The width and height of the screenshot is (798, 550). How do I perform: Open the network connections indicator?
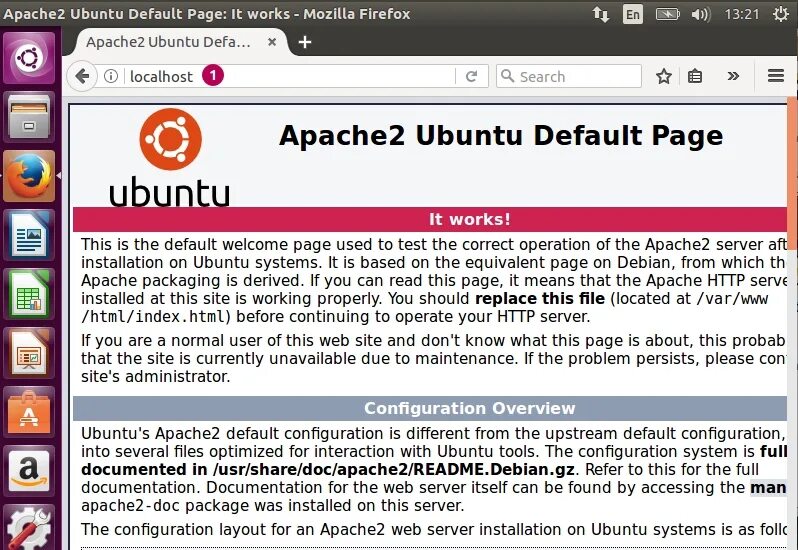point(601,14)
